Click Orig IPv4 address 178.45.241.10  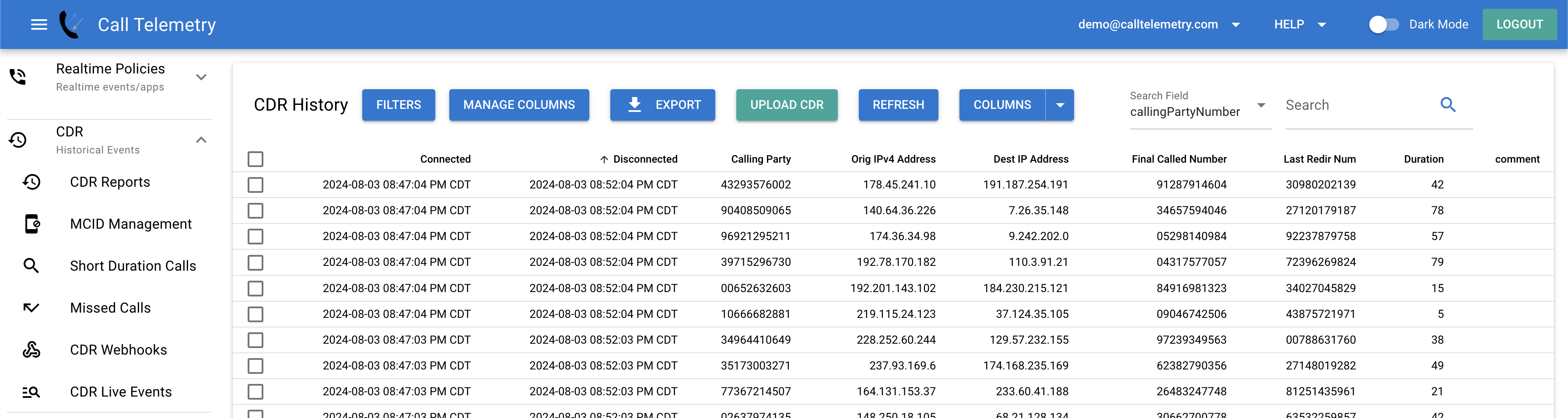pos(899,185)
